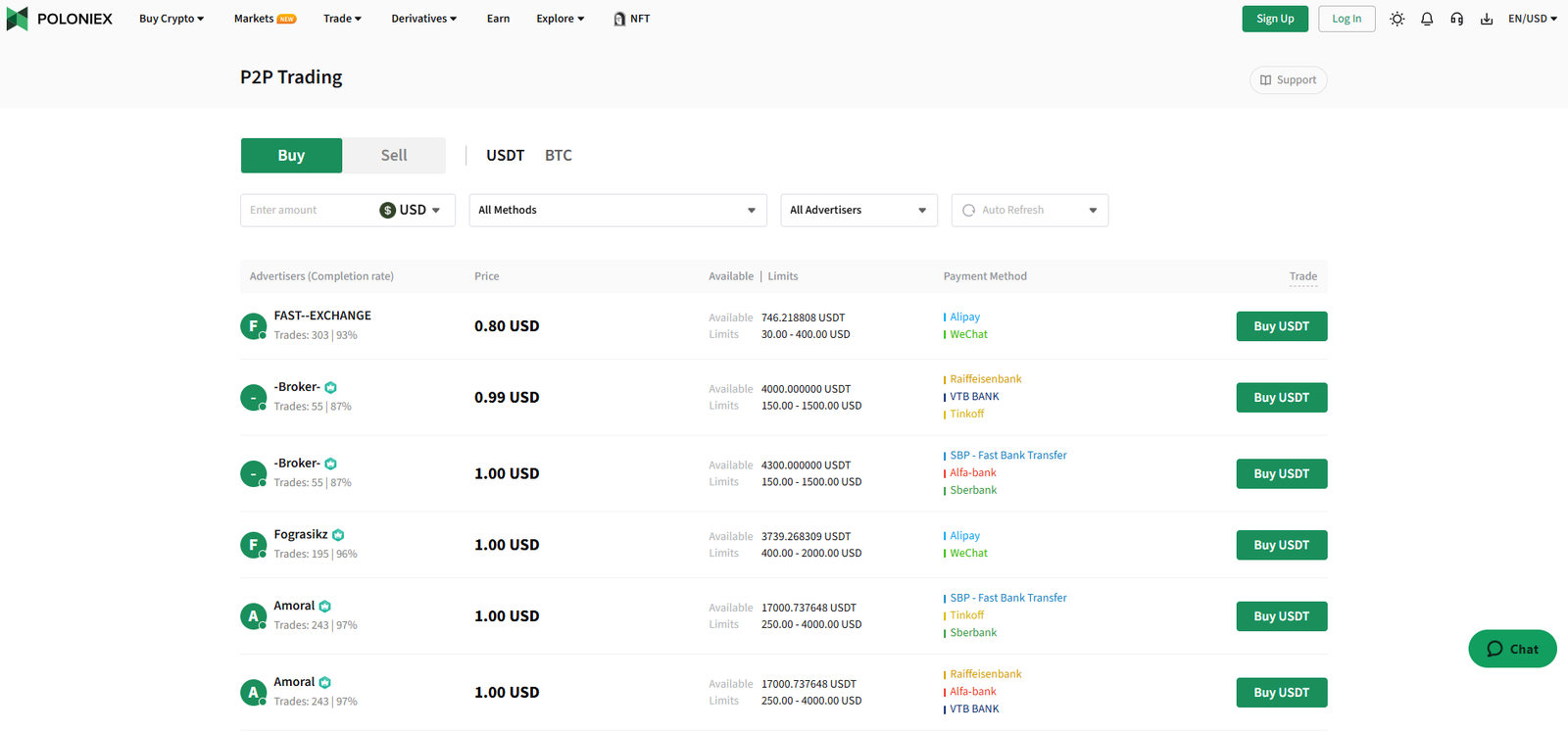Click the Chat bubble icon
This screenshot has height=733, width=1568.
(x=1494, y=649)
